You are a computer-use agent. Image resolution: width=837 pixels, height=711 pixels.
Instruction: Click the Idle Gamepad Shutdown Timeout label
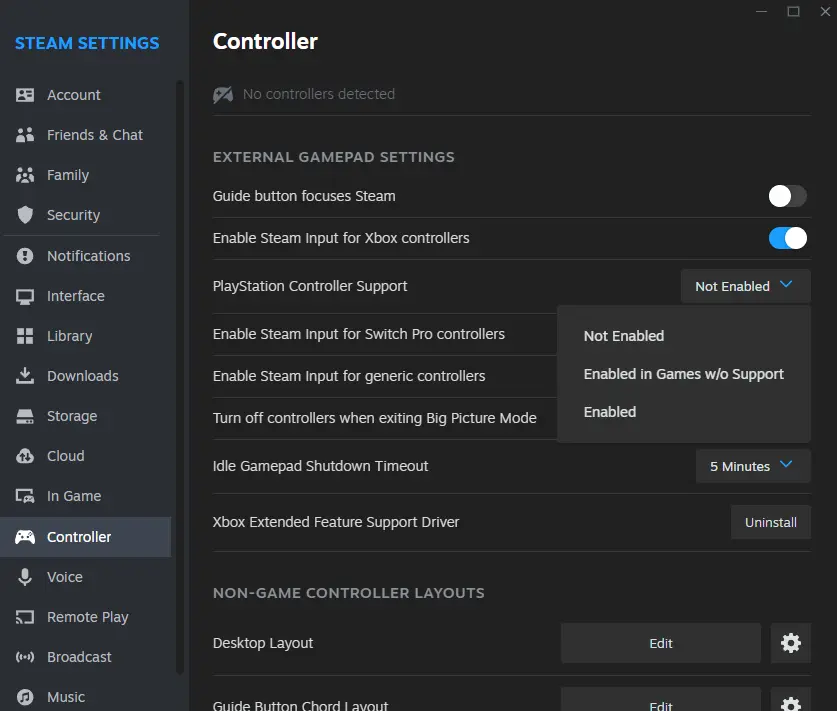point(320,466)
